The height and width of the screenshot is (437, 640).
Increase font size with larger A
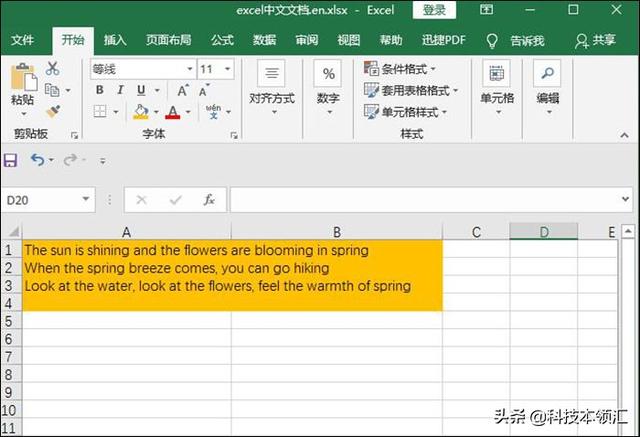pos(183,91)
